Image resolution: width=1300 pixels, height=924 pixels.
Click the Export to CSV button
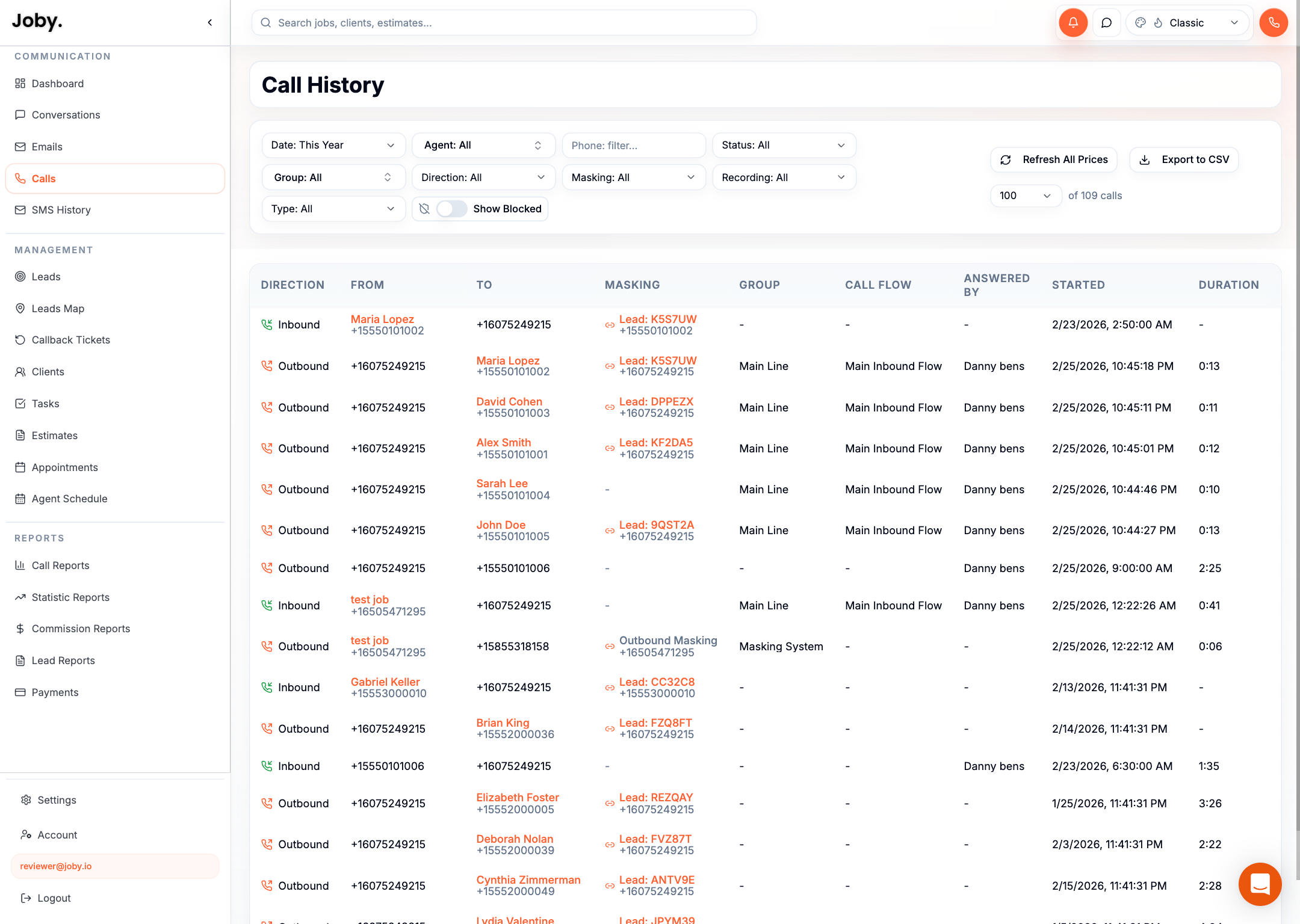(x=1184, y=159)
